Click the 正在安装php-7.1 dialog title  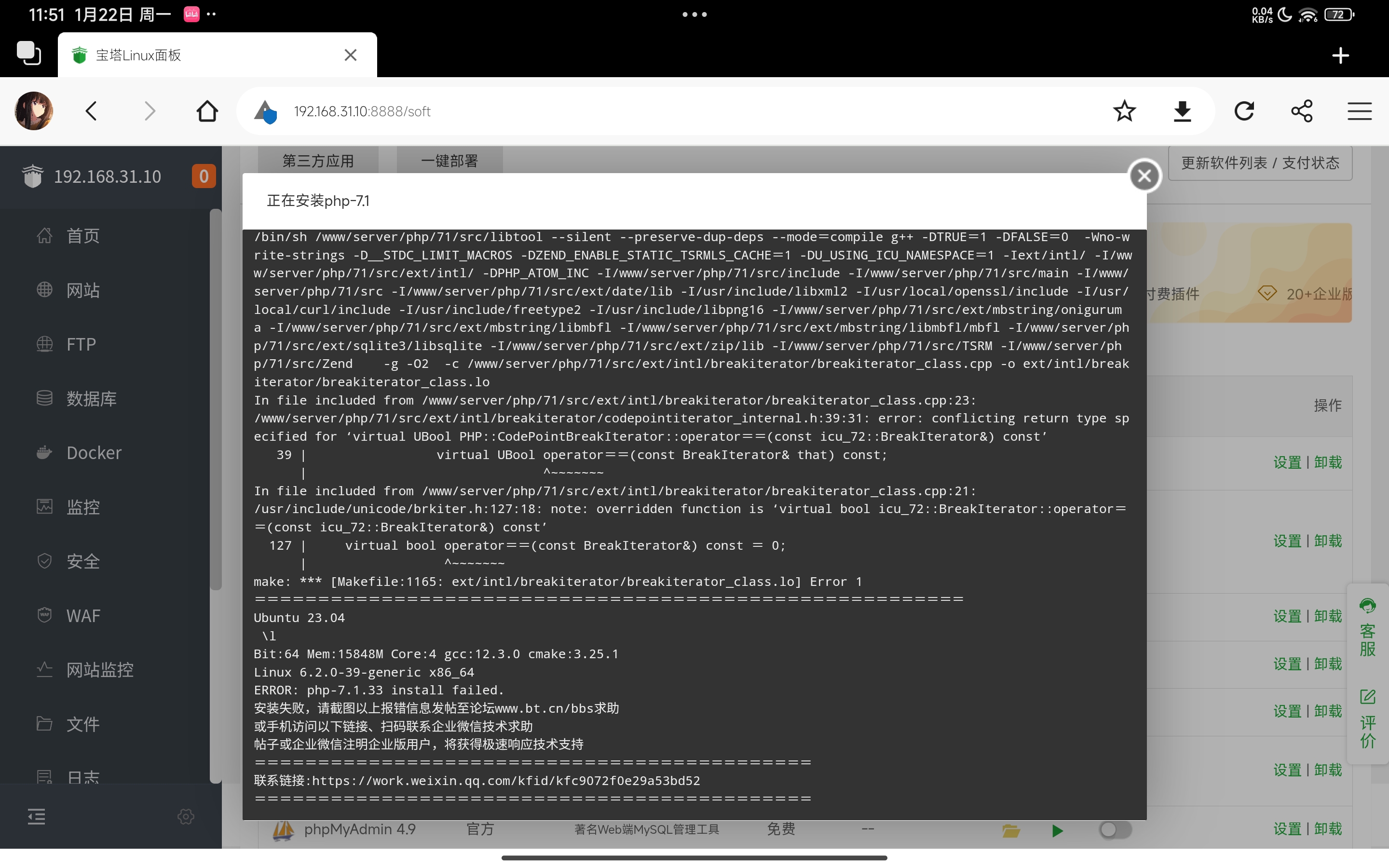pyautogui.click(x=318, y=200)
